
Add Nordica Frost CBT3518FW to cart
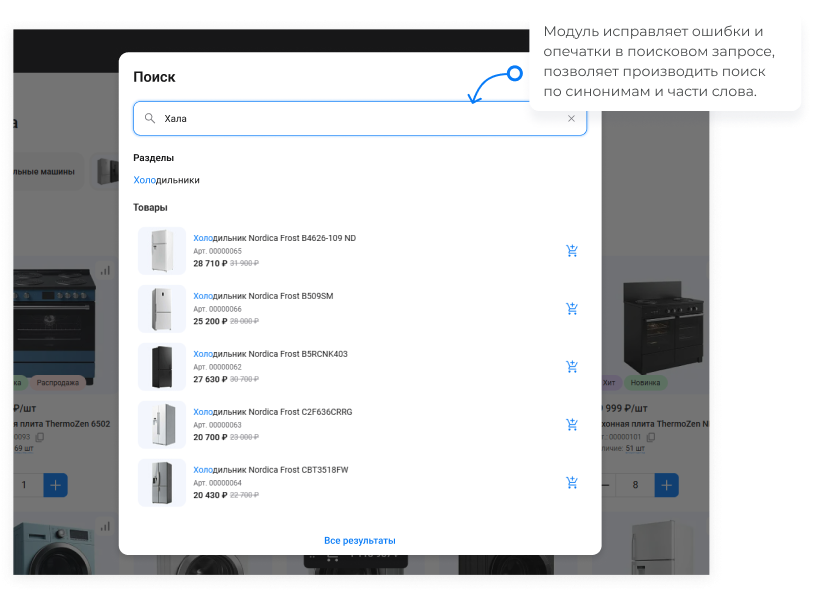click(x=572, y=483)
